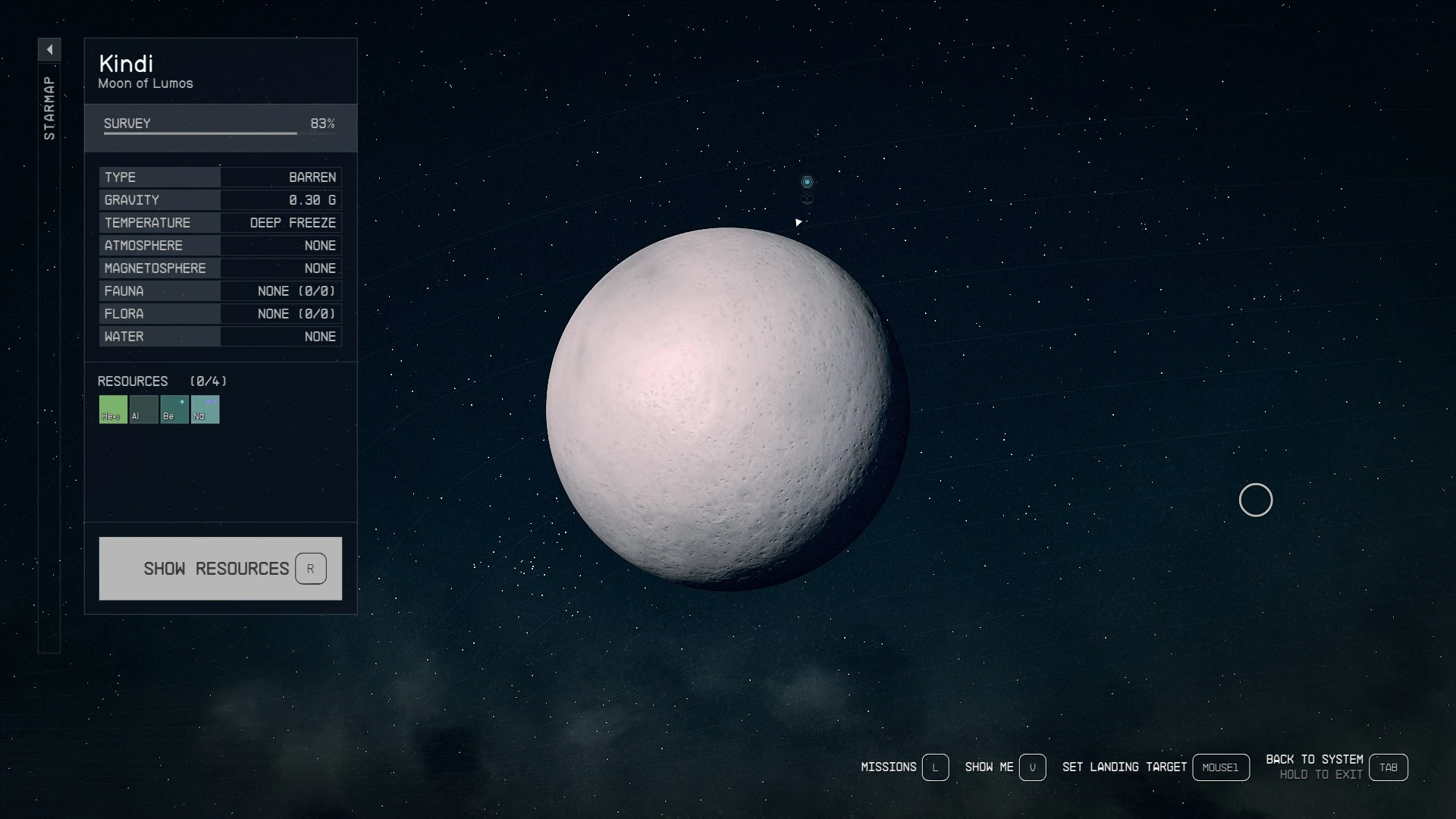Click the Set Landing Target label
The width and height of the screenshot is (1456, 819).
point(1124,767)
